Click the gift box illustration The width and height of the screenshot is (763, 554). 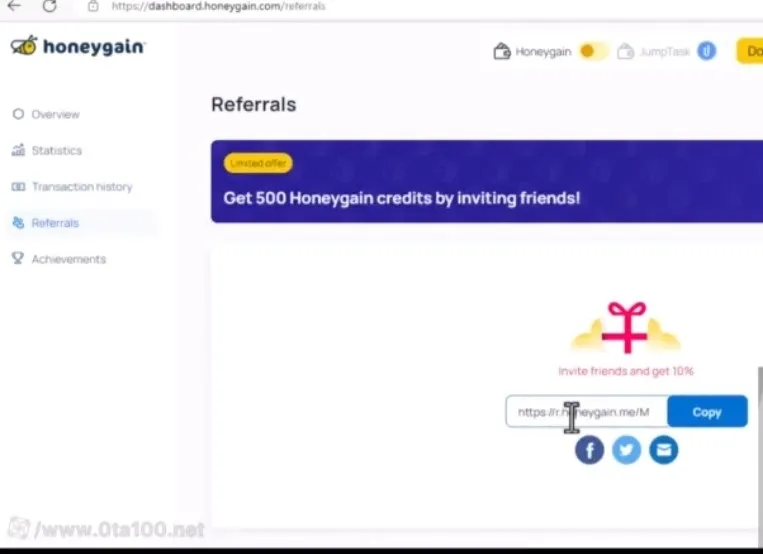(626, 327)
